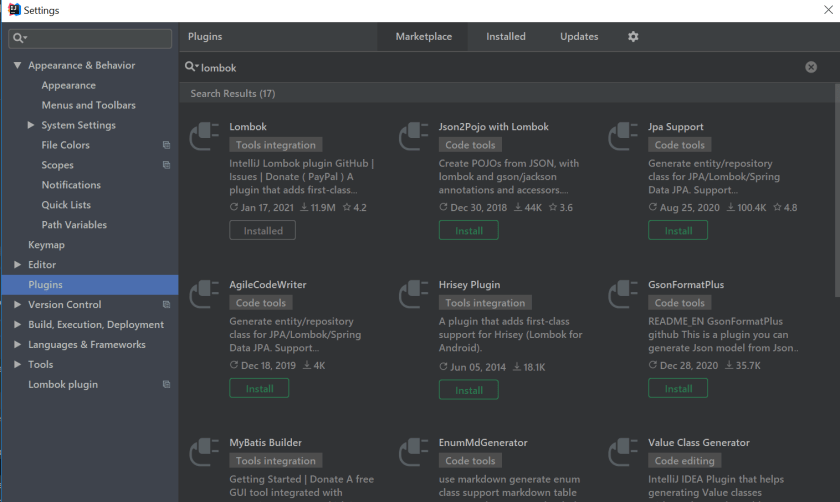The image size is (840, 502).
Task: Click the EnumMdGenerator plugin icon
Action: [414, 452]
